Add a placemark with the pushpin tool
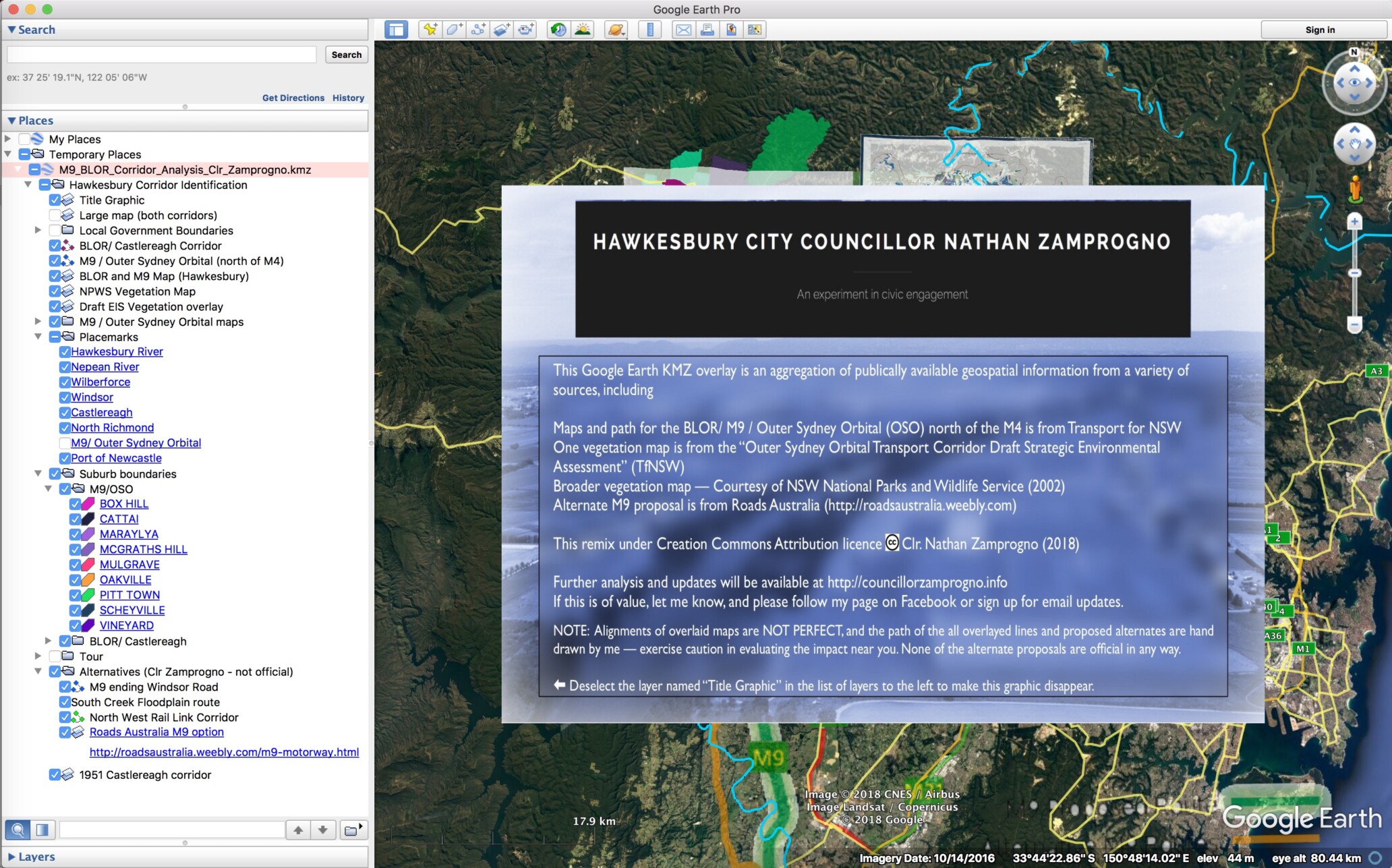 pos(430,30)
